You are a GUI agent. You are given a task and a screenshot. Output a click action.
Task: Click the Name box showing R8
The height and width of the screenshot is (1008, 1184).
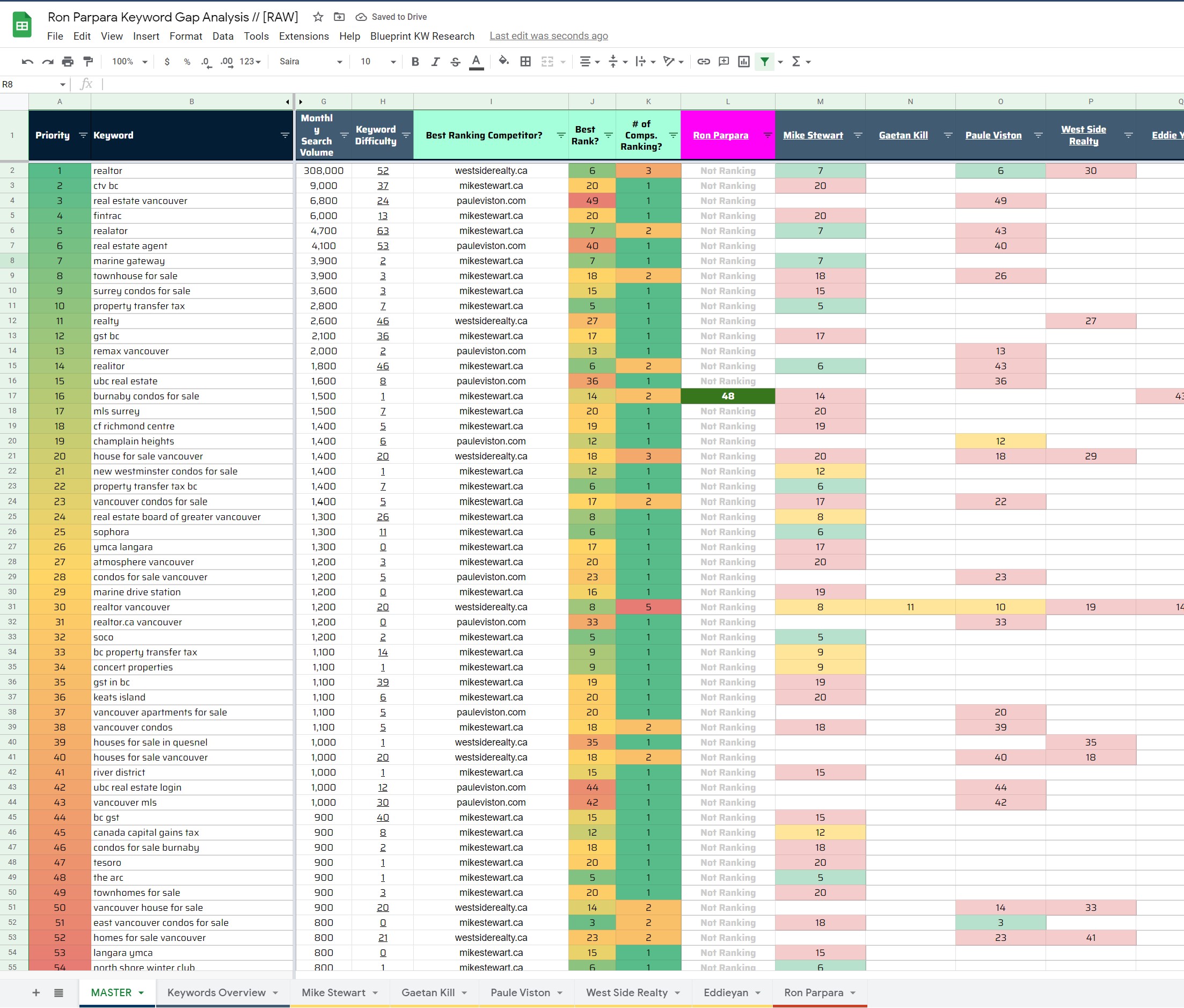point(34,85)
